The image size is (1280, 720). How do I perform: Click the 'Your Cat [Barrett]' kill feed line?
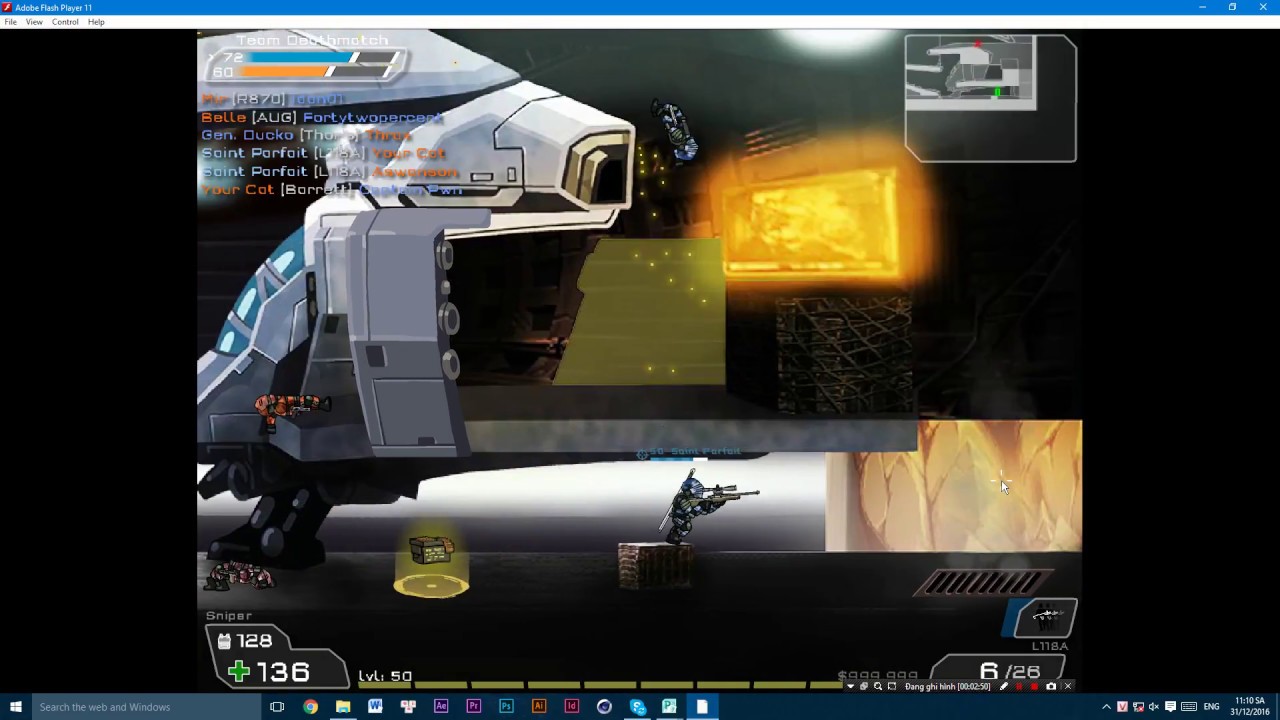click(x=331, y=189)
